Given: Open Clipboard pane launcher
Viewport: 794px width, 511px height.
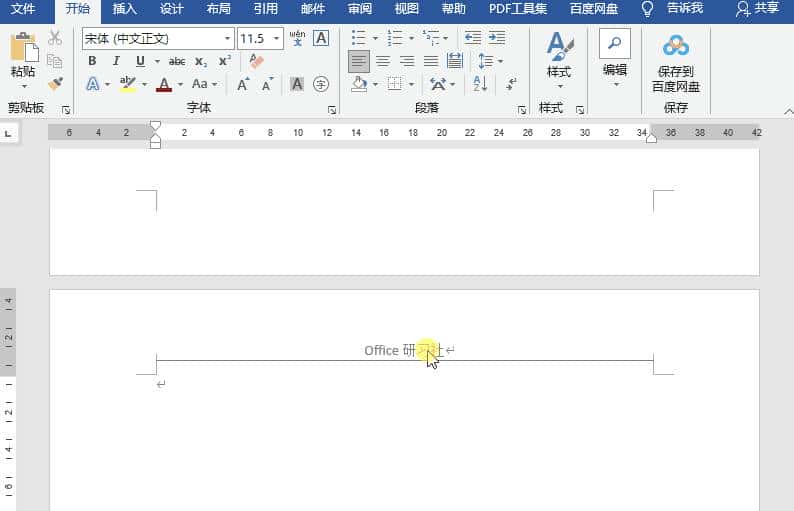Looking at the screenshot, I should [66, 109].
